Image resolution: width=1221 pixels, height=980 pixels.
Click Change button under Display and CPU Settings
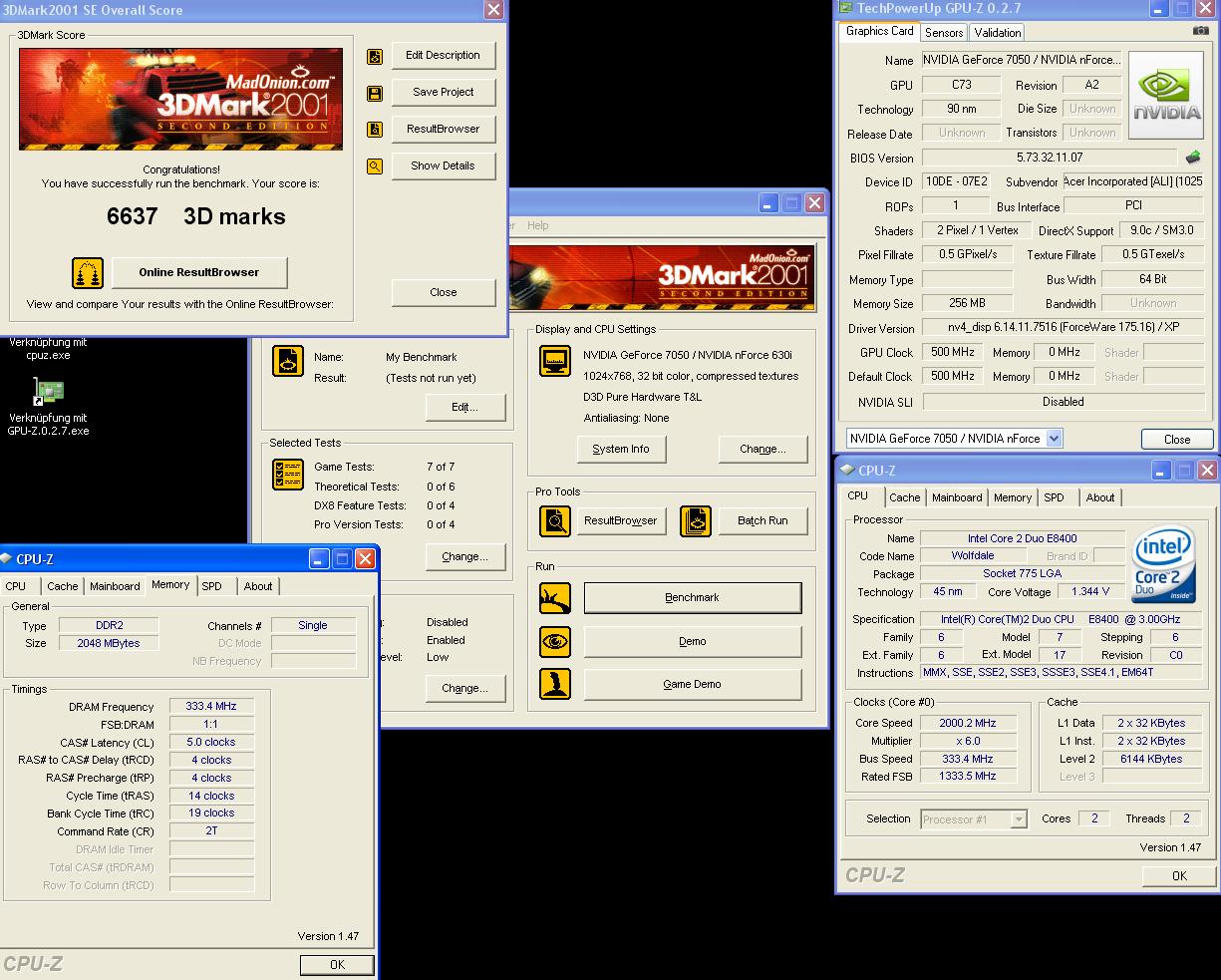pyautogui.click(x=763, y=449)
